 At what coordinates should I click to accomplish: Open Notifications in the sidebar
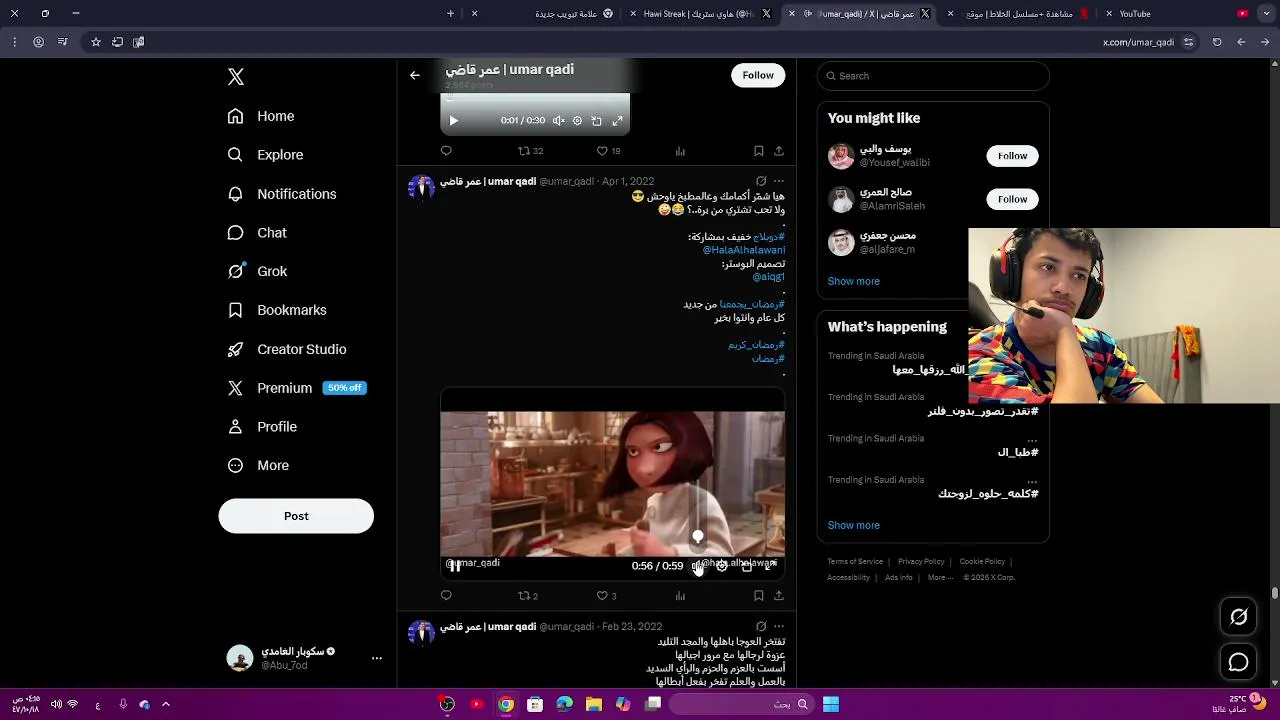(x=282, y=194)
